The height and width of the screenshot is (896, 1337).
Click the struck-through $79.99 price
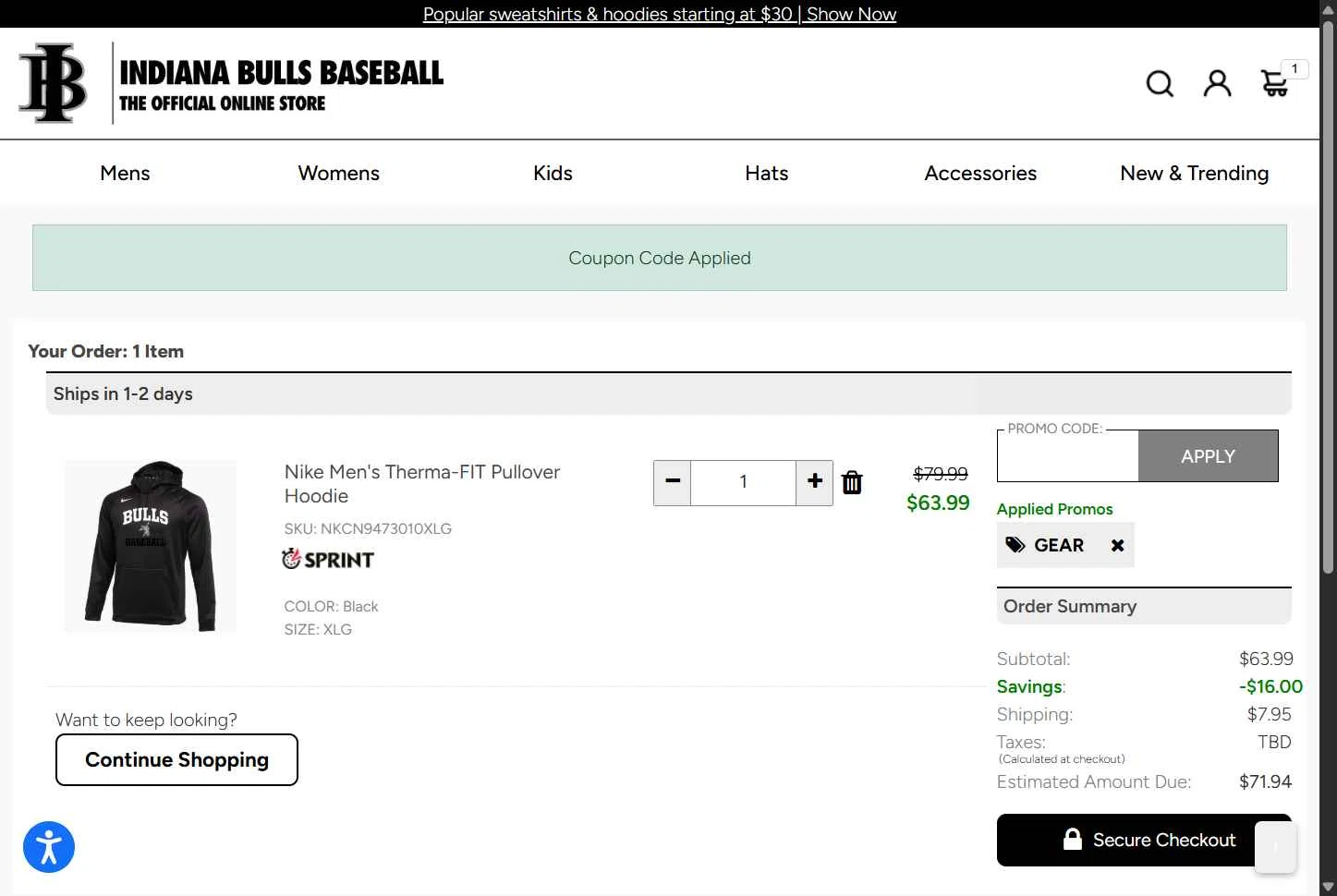(x=941, y=474)
